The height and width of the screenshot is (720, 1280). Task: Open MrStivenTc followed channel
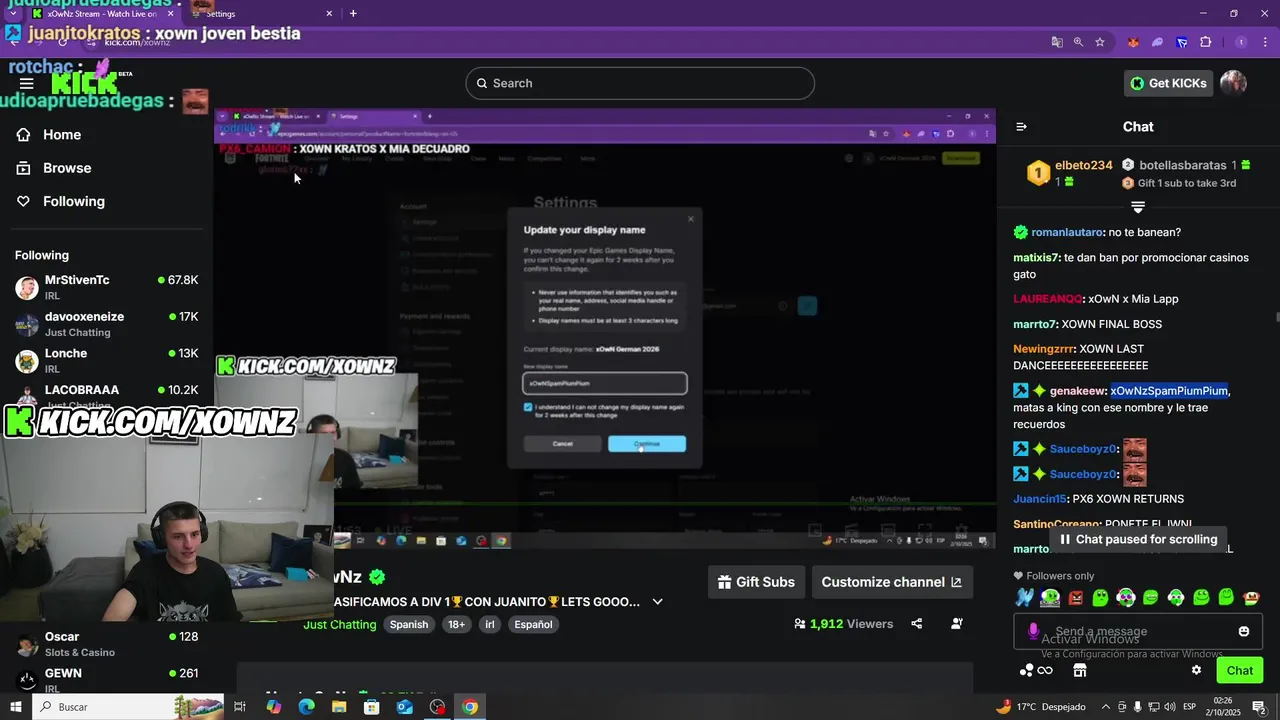click(107, 288)
